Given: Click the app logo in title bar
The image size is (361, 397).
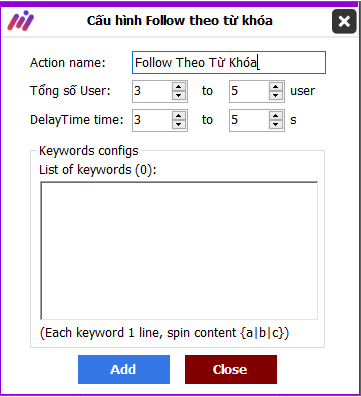Looking at the screenshot, I should point(21,20).
